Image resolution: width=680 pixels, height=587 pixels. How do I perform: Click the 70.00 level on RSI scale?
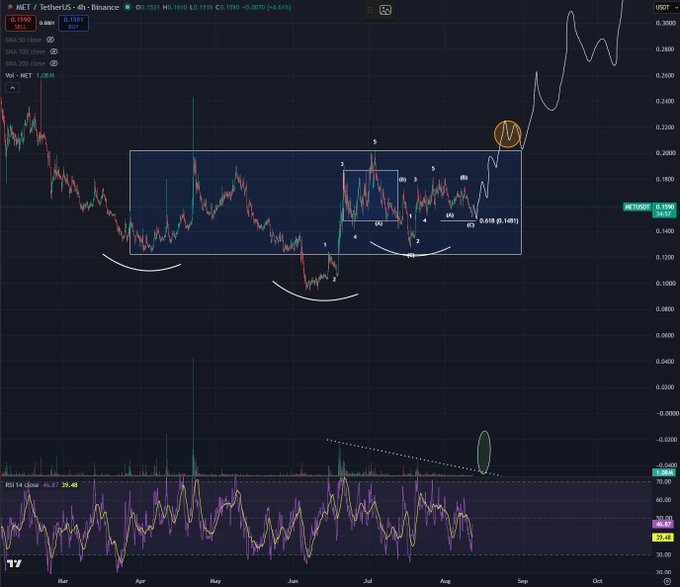[664, 482]
